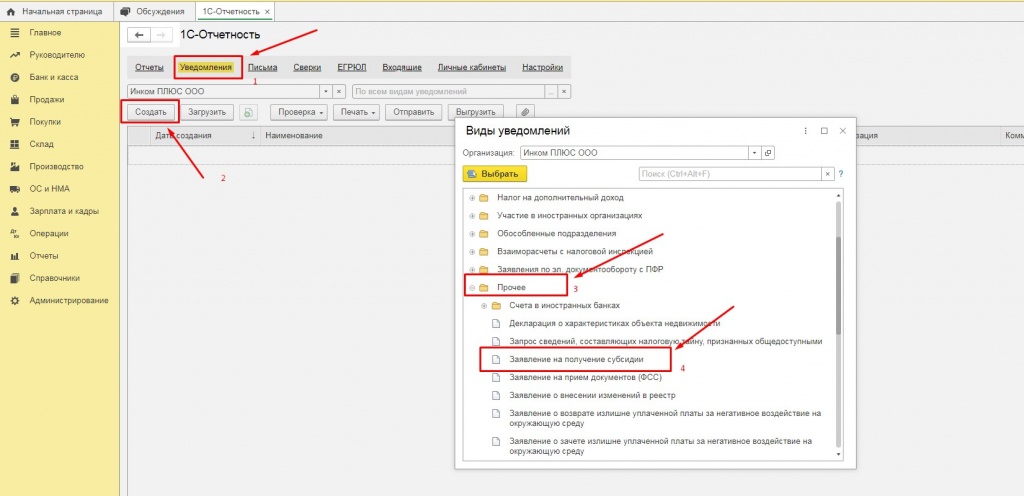Viewport: 1024px width, 496px height.
Task: Open Банк и касса section
Action: coord(54,77)
